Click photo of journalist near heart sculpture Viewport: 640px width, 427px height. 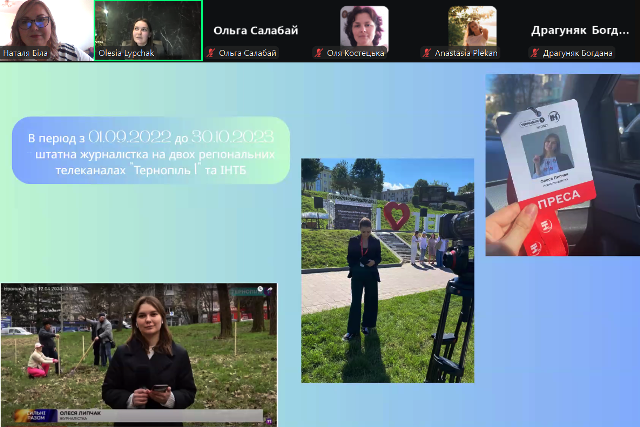pos(387,270)
